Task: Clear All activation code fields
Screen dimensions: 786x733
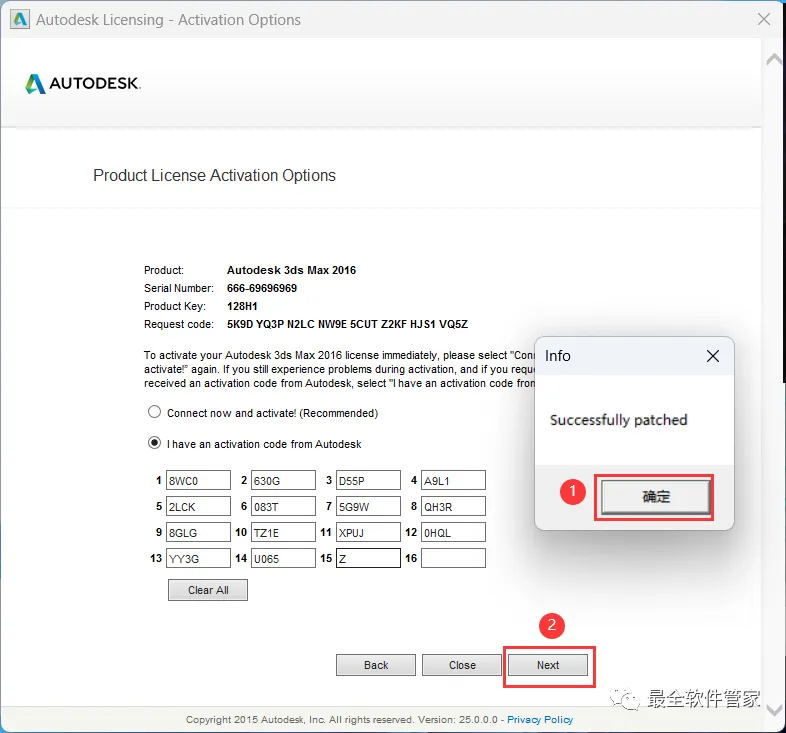Action: 208,590
